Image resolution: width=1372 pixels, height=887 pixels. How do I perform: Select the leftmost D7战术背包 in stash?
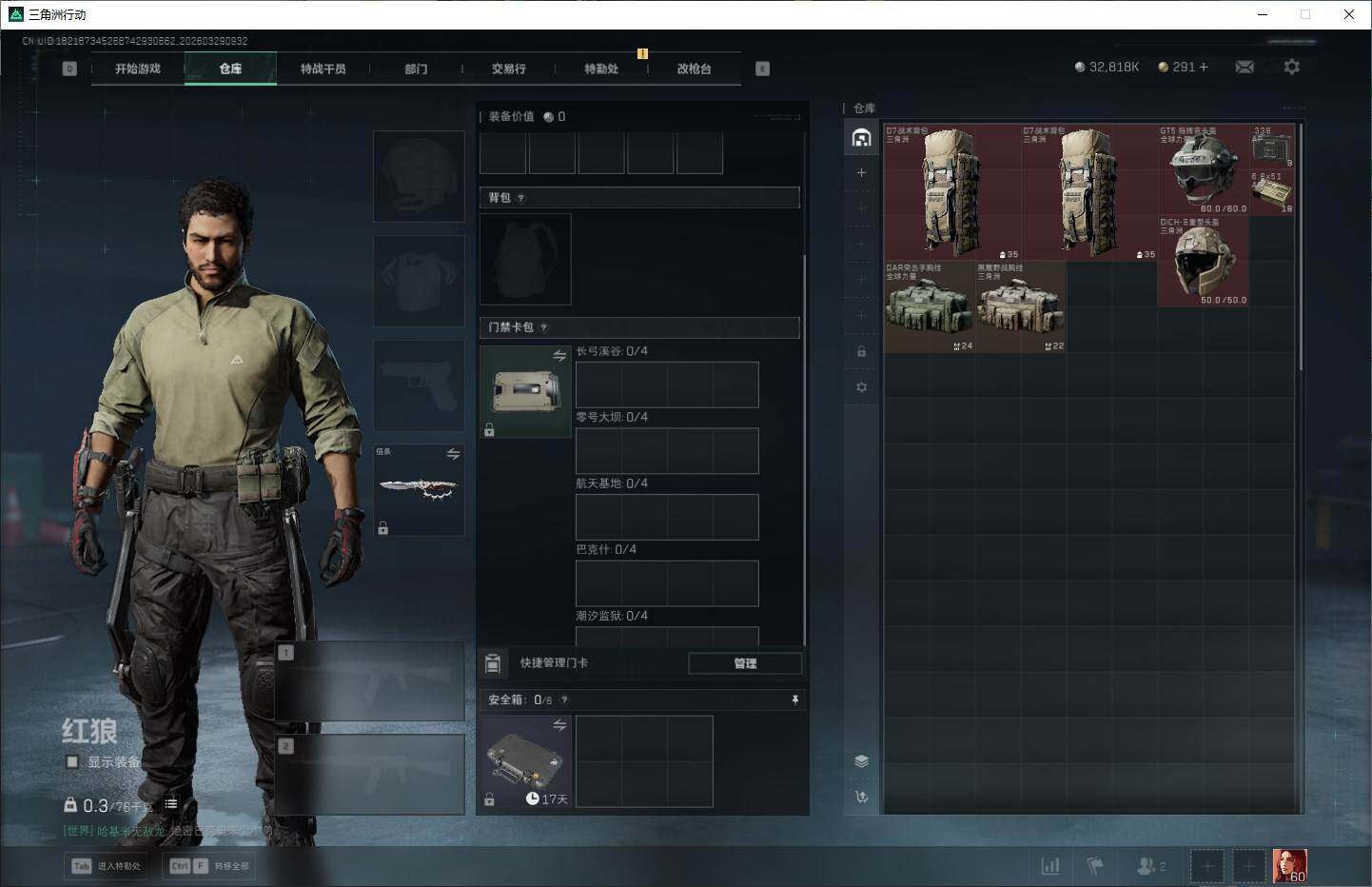(x=952, y=192)
